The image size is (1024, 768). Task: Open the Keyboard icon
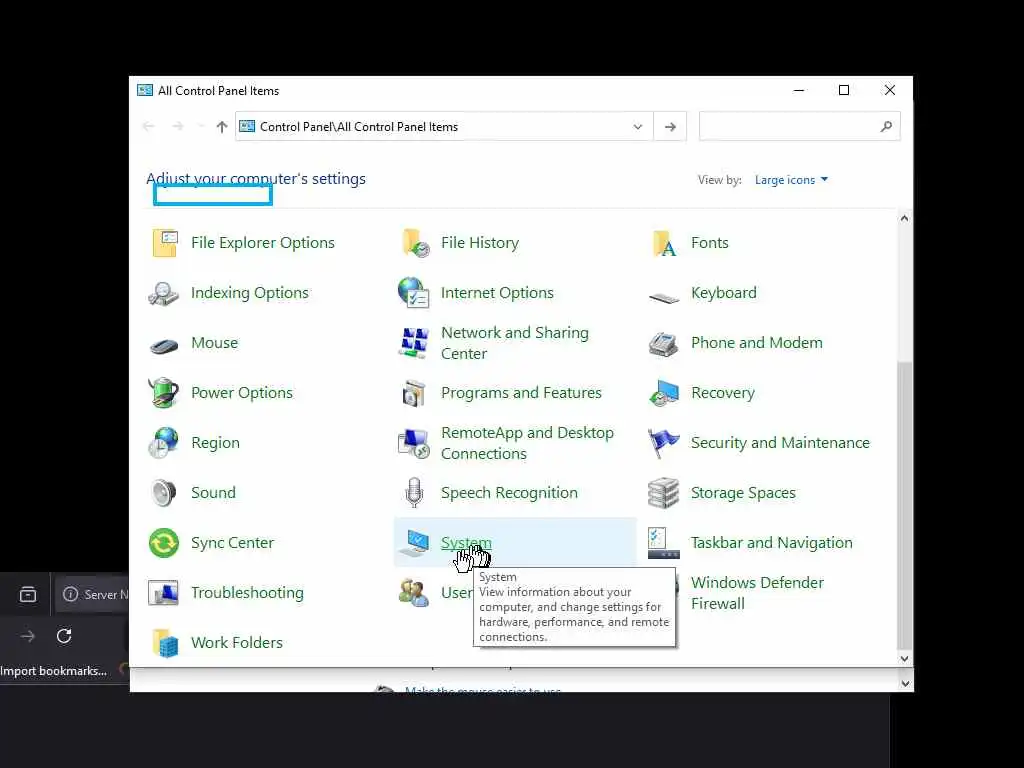click(x=664, y=297)
